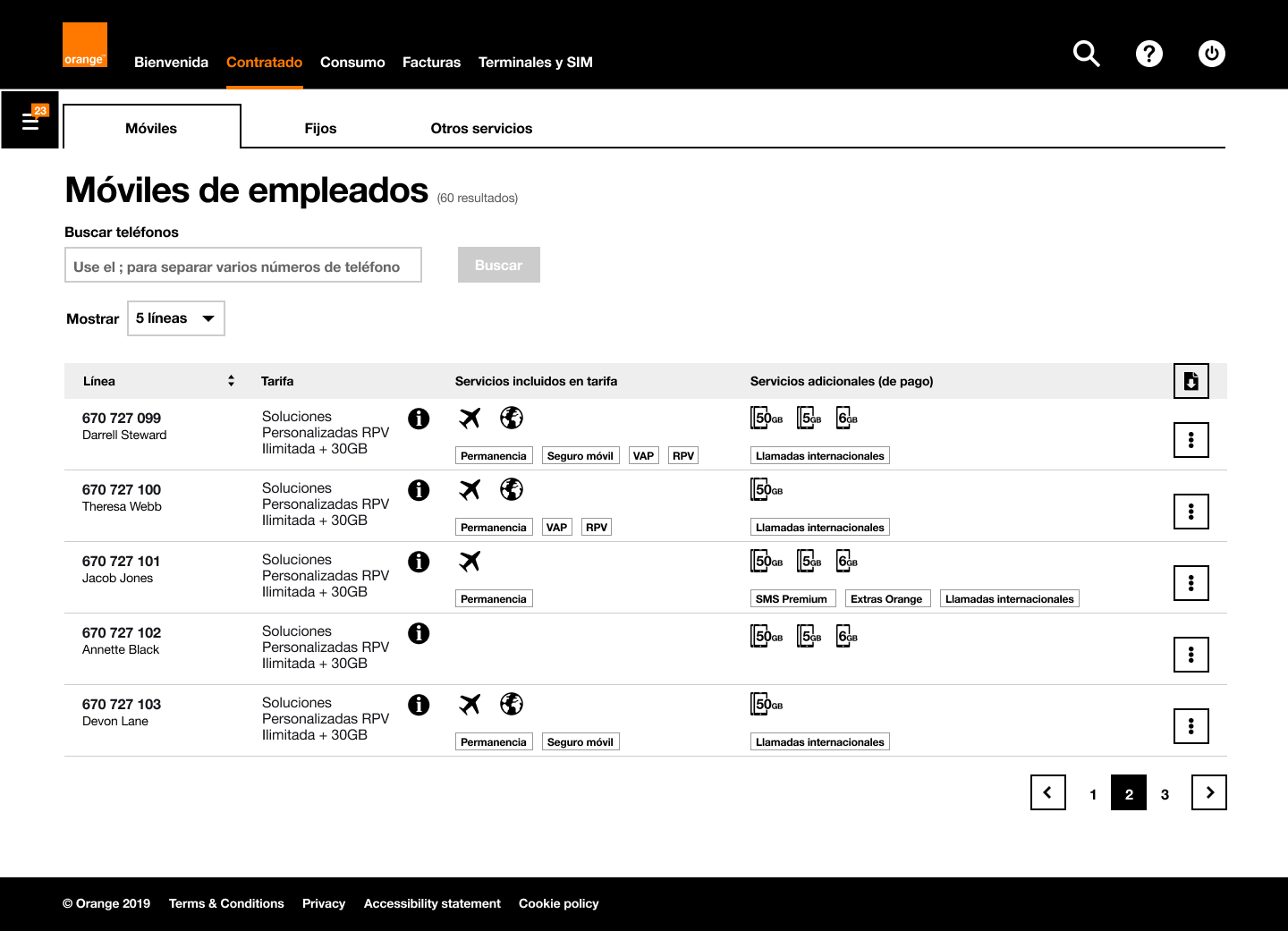Image resolution: width=1288 pixels, height=931 pixels.
Task: Click the help question mark icon
Action: (1149, 54)
